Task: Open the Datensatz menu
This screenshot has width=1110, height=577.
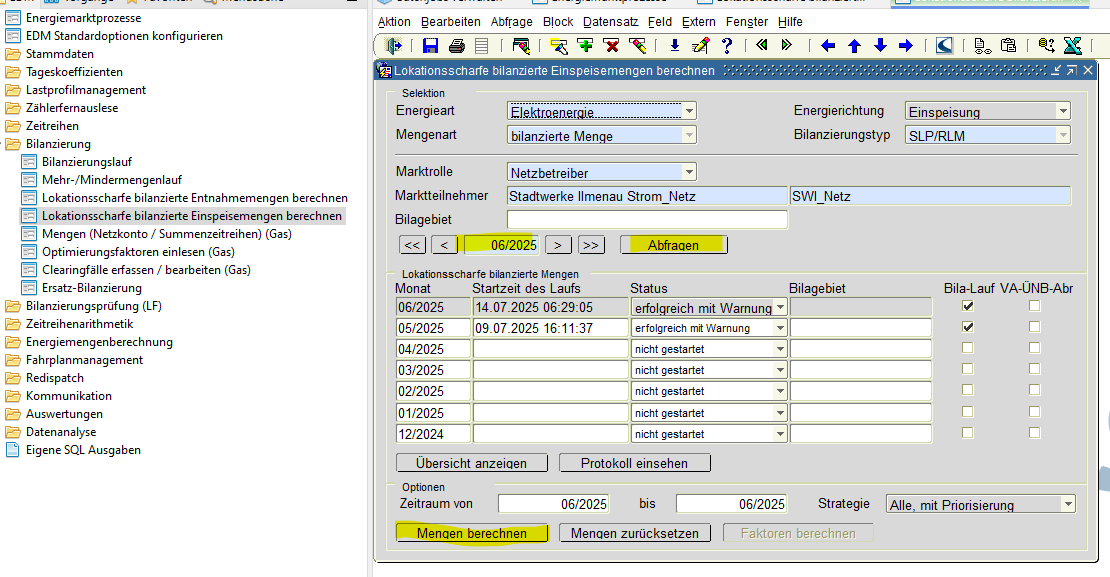Action: [610, 21]
